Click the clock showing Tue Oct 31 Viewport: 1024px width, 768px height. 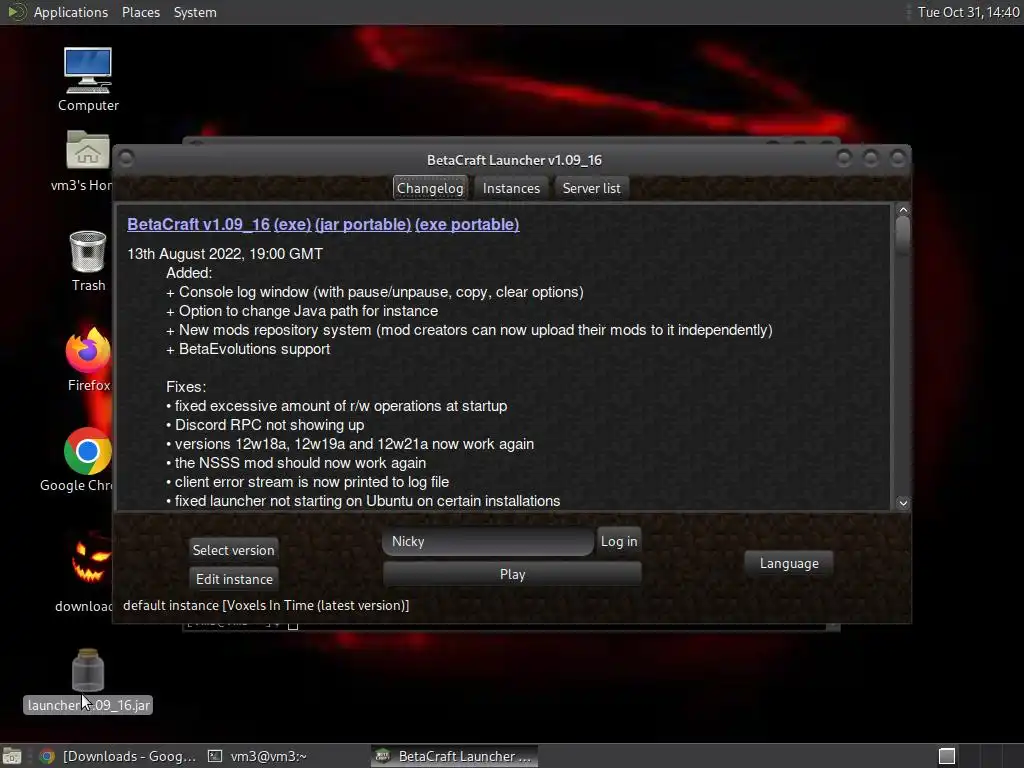point(968,12)
